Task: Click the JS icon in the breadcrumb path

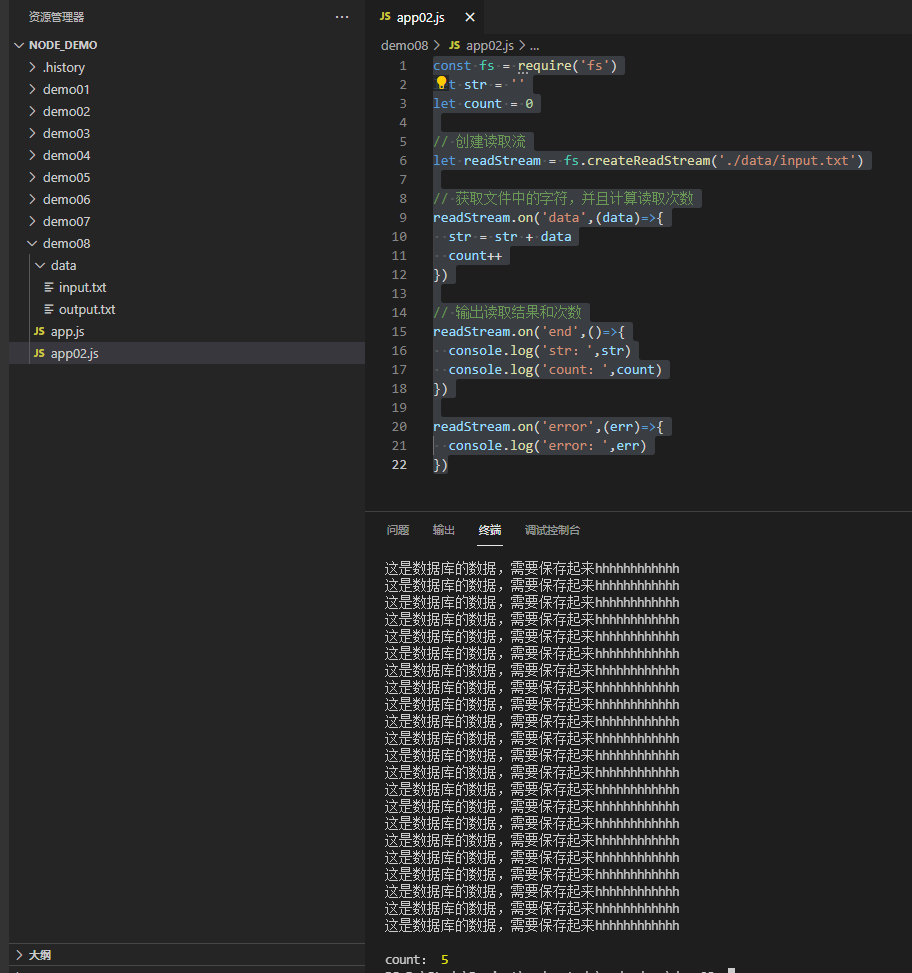Action: point(455,45)
